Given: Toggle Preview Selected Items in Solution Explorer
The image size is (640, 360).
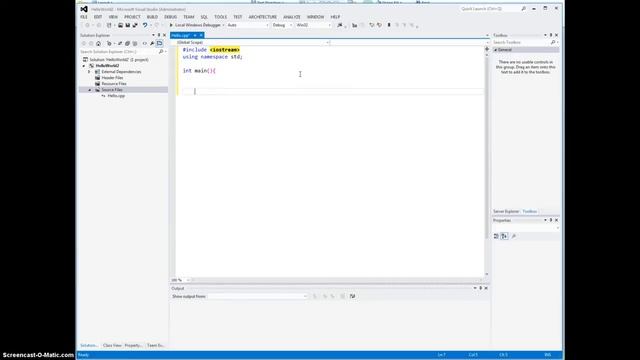Looking at the screenshot, I should (x=160, y=43).
